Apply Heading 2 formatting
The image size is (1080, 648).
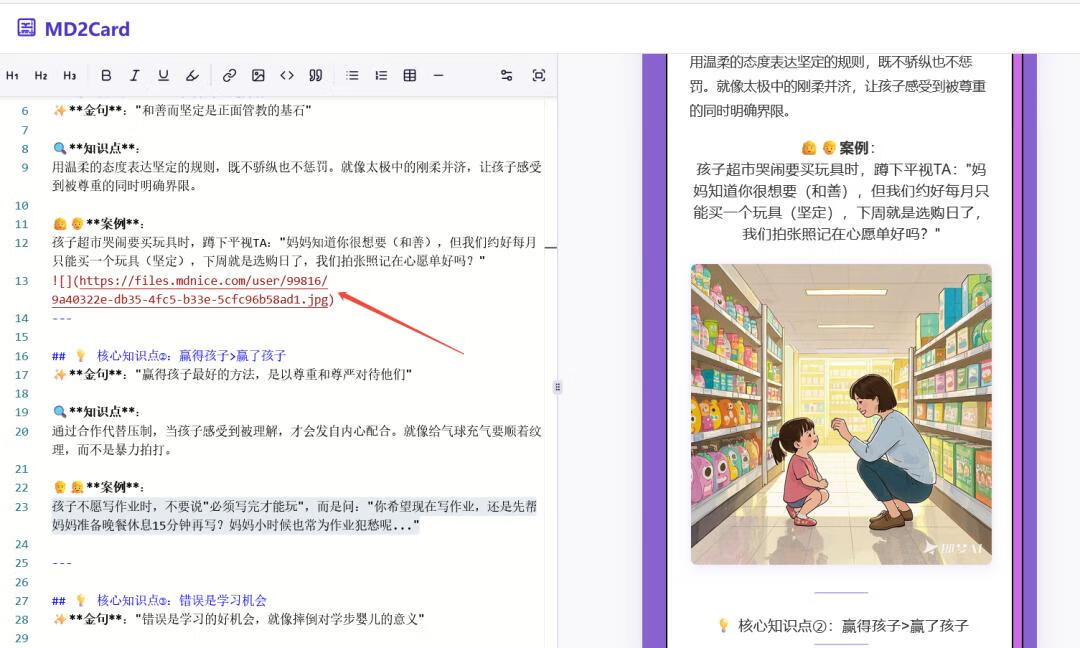[41, 75]
